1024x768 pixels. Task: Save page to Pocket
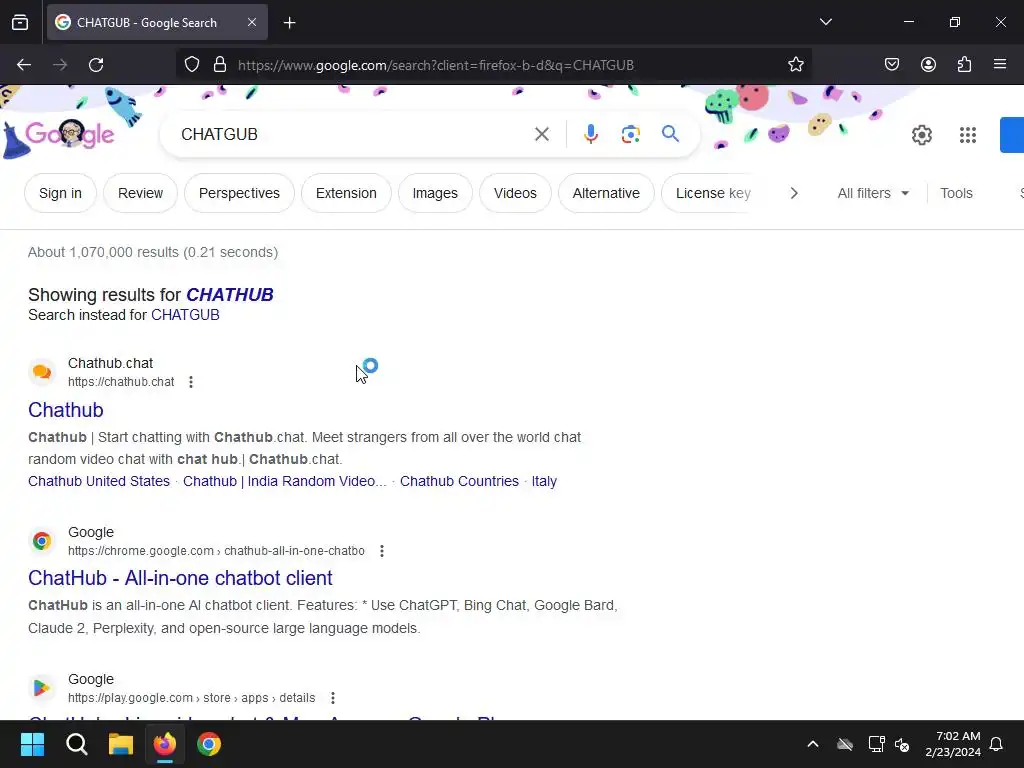pos(891,64)
